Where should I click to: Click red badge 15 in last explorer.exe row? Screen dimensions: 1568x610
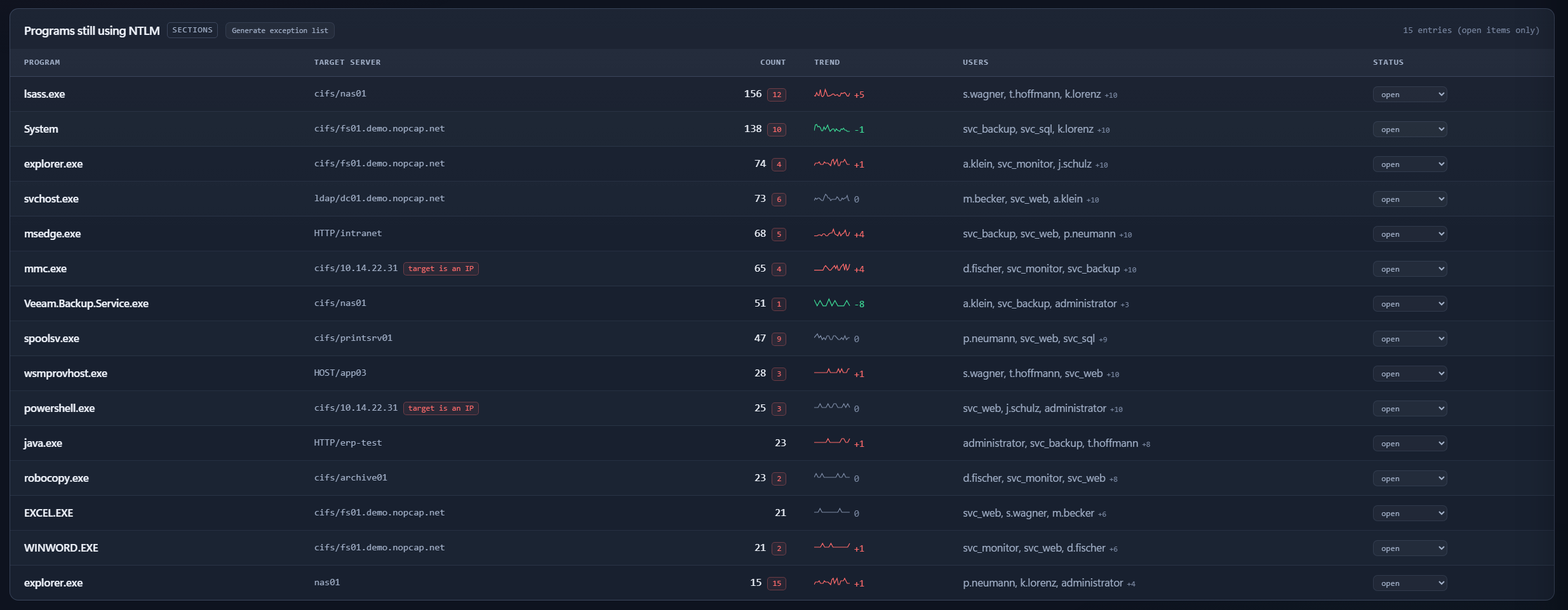[777, 583]
